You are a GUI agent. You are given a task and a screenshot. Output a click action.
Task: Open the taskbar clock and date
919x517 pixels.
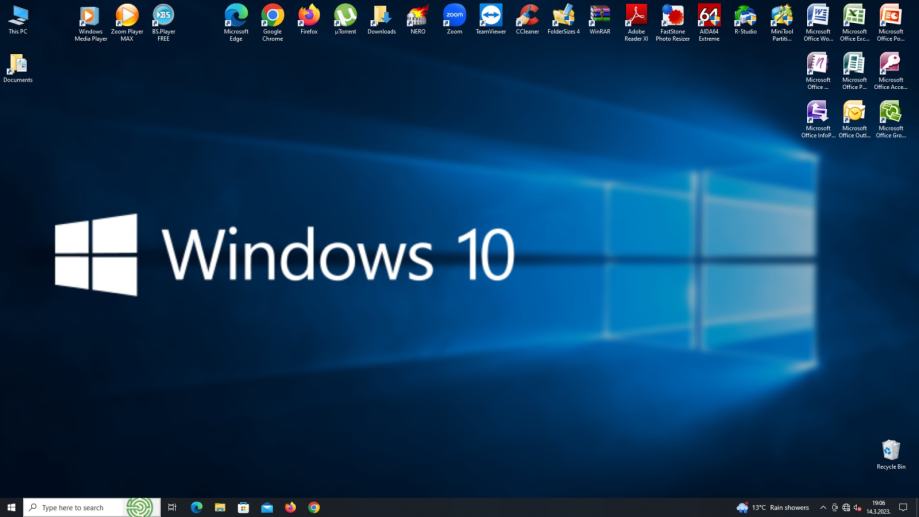point(878,507)
